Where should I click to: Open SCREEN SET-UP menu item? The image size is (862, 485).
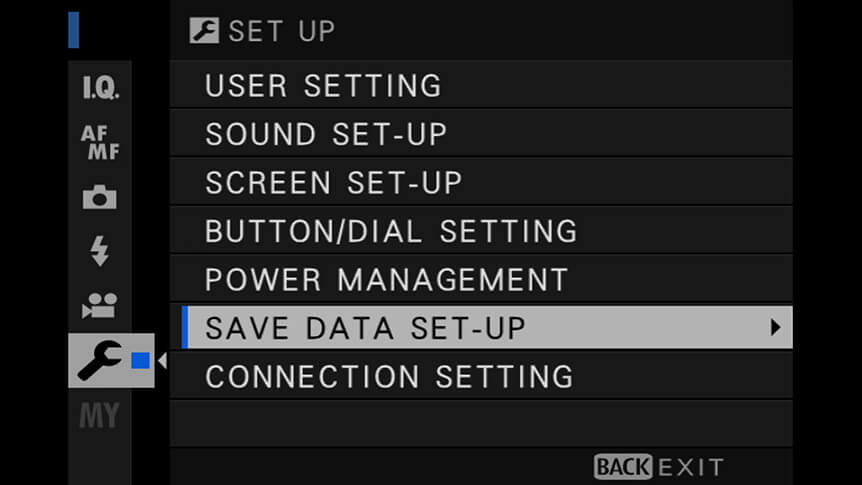(x=481, y=182)
